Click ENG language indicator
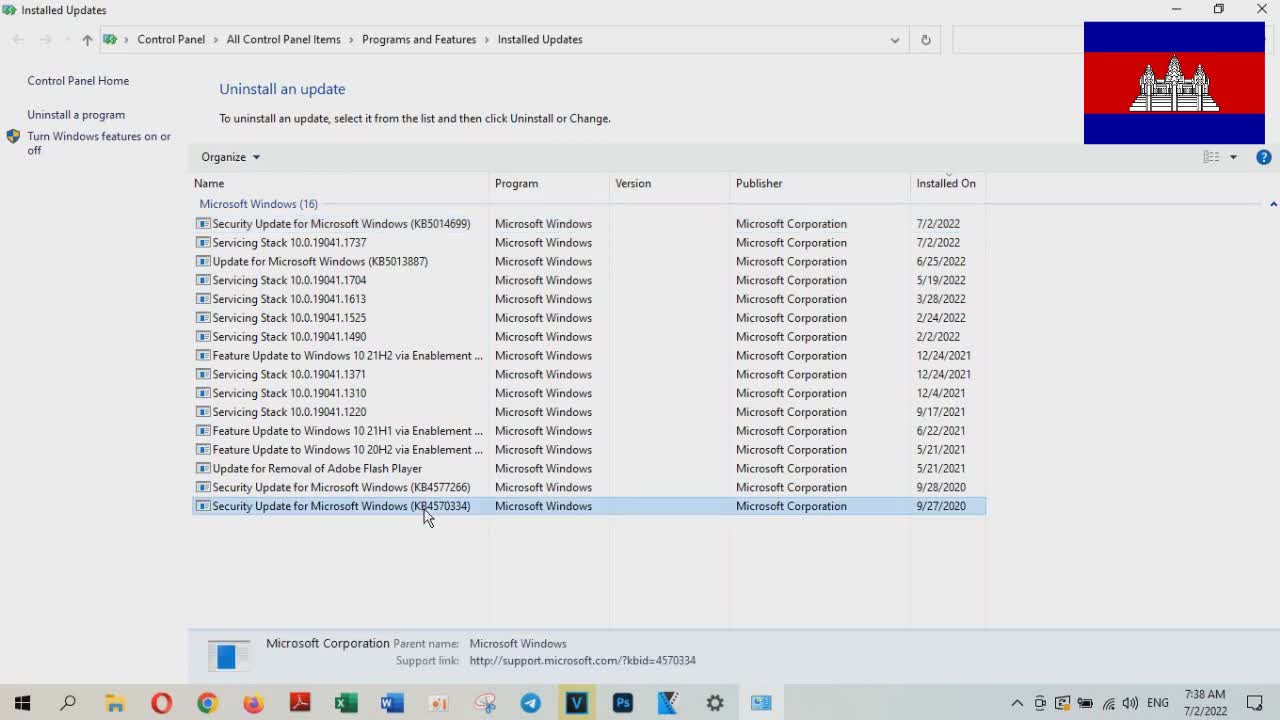This screenshot has width=1280, height=720. [x=1158, y=703]
